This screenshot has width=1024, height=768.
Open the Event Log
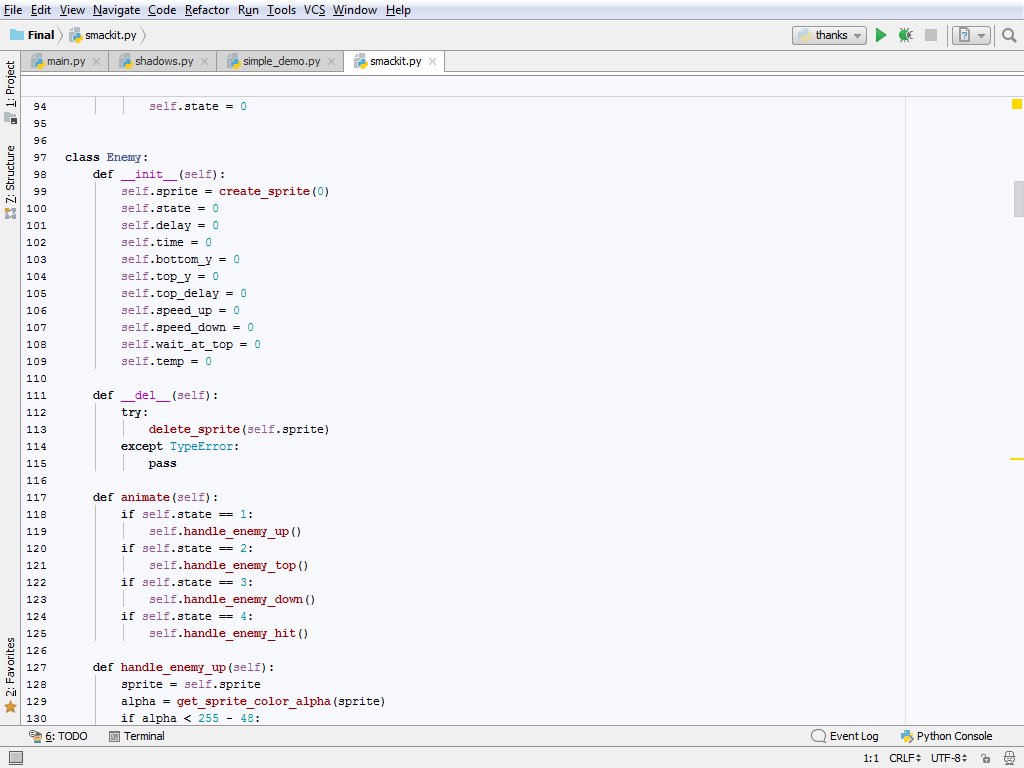pos(844,736)
